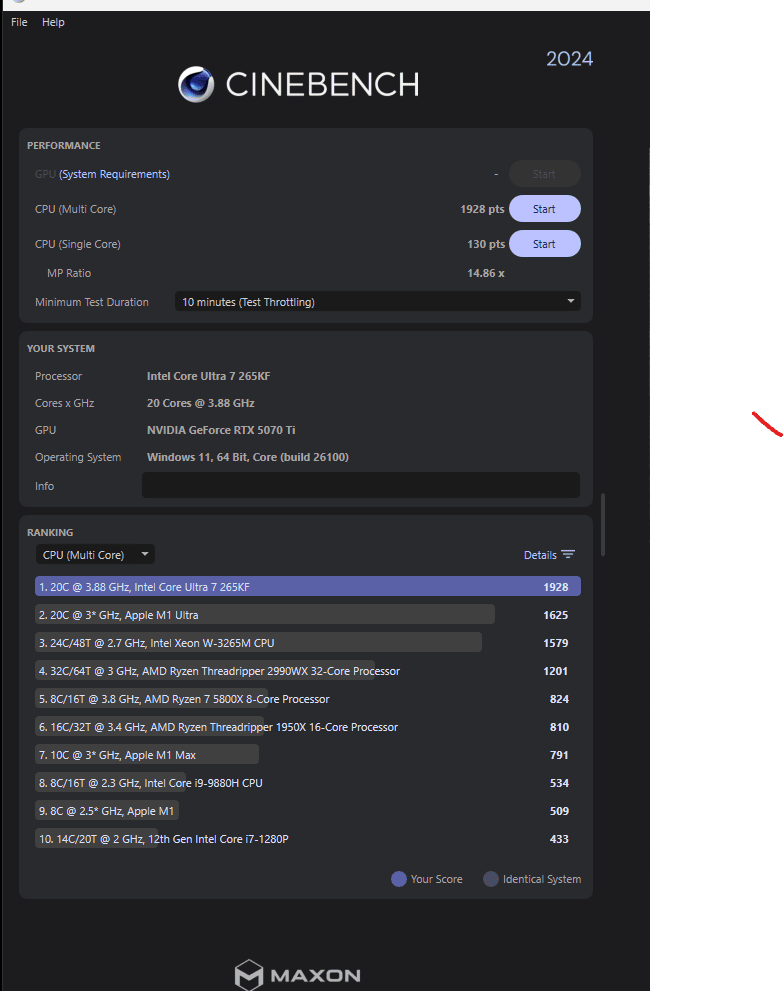Click the Cinebench logo sphere icon
The image size is (784, 991).
(x=196, y=84)
